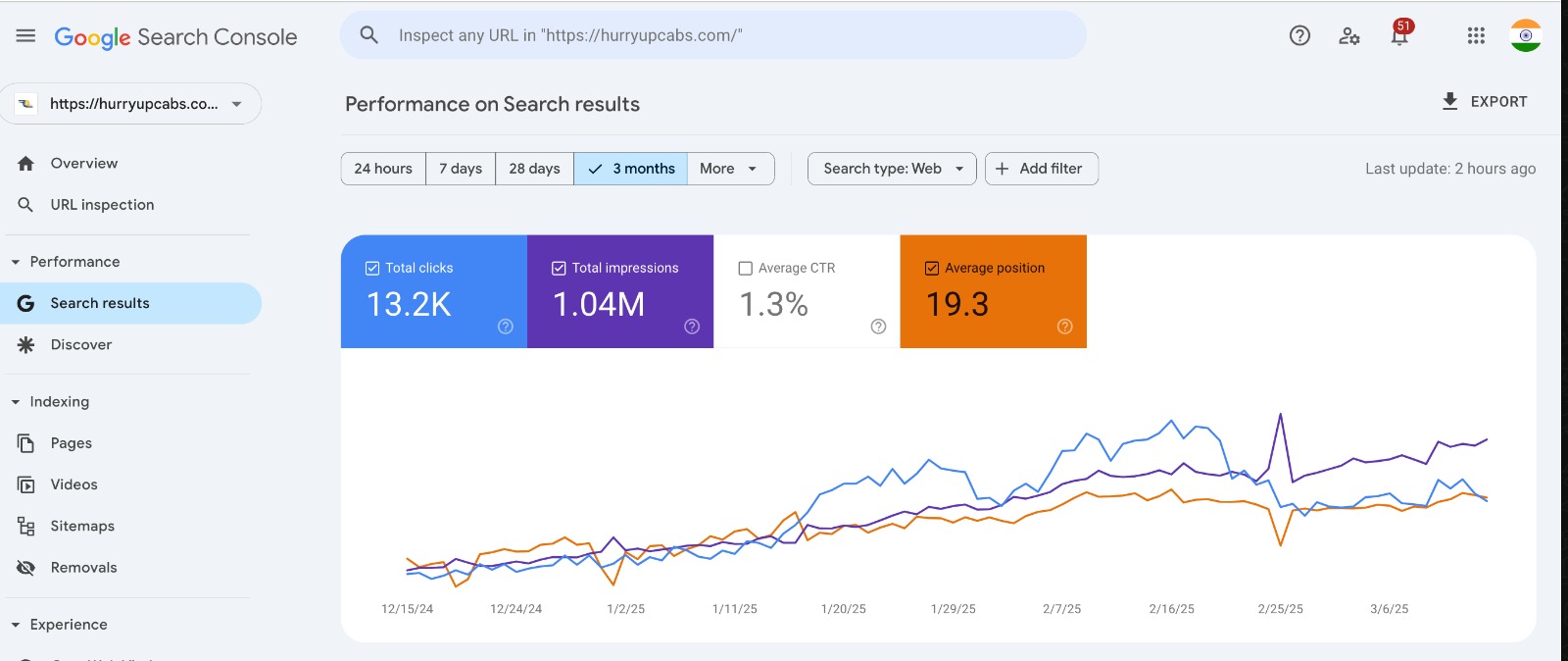Screen dimensions: 1568x661
Task: Click the 12/15/24 date label on chart axis
Action: (407, 609)
